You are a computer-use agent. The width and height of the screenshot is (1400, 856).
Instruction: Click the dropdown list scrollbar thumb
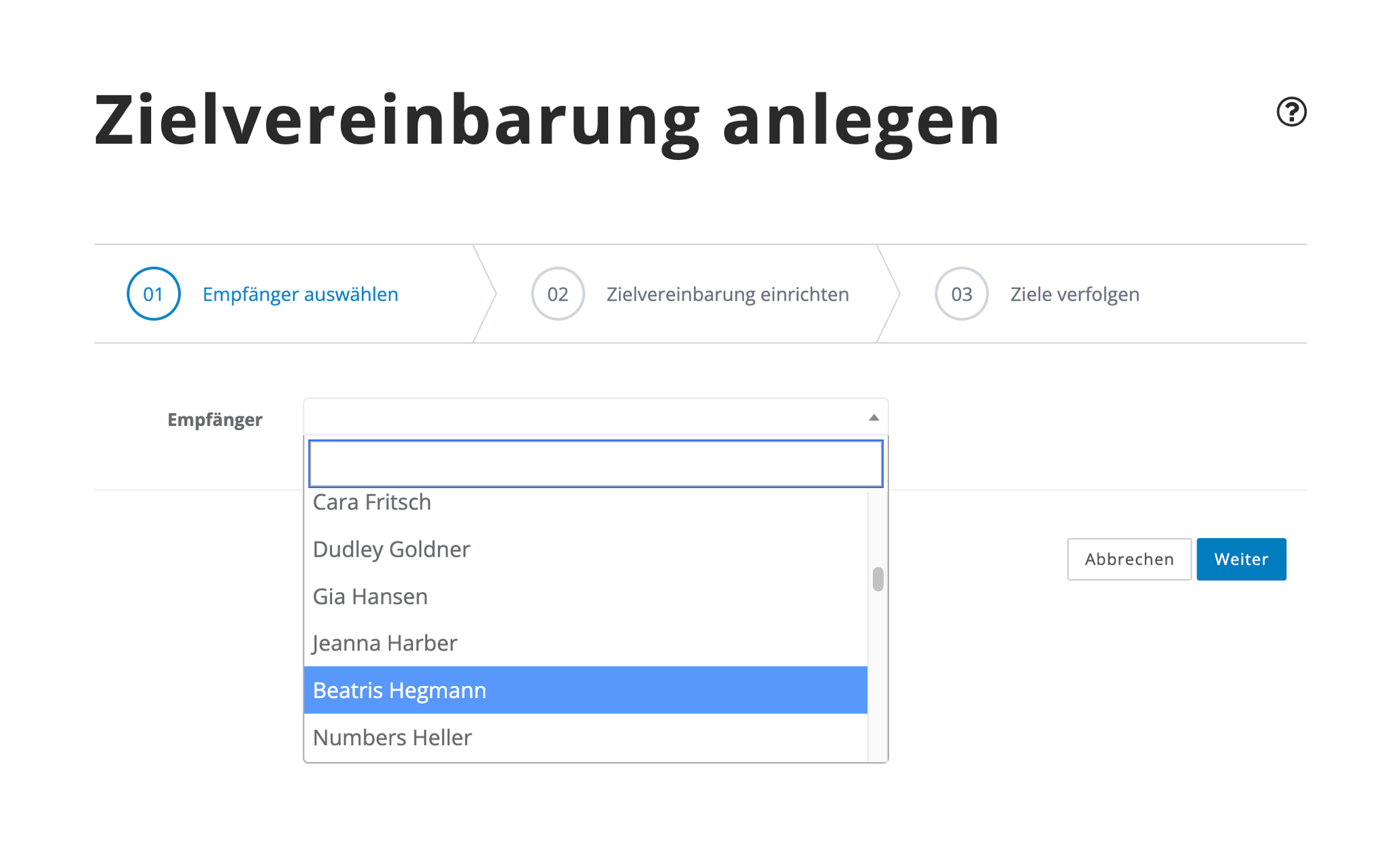point(878,579)
